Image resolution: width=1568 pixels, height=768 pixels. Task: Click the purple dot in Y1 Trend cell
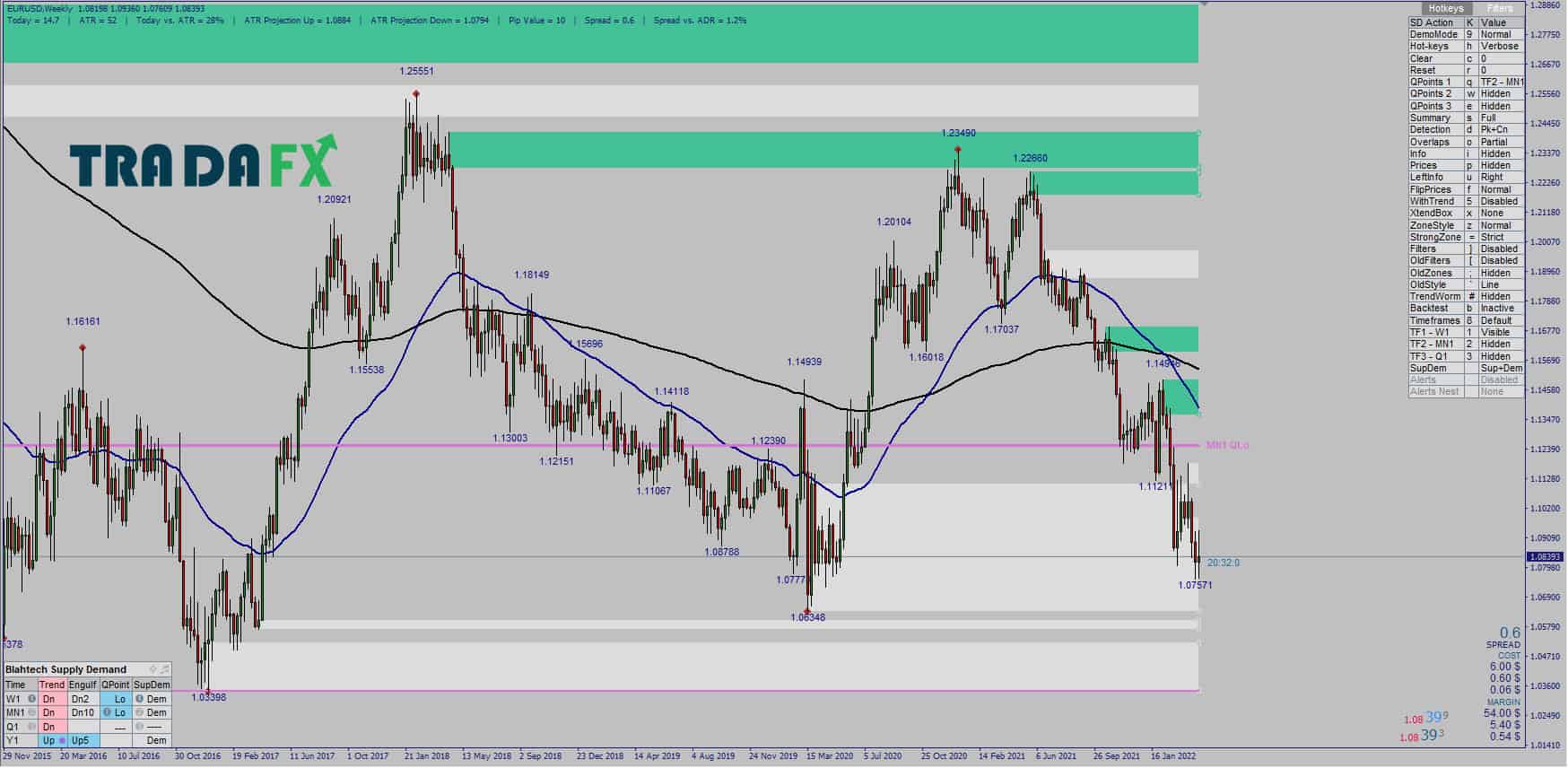click(60, 741)
